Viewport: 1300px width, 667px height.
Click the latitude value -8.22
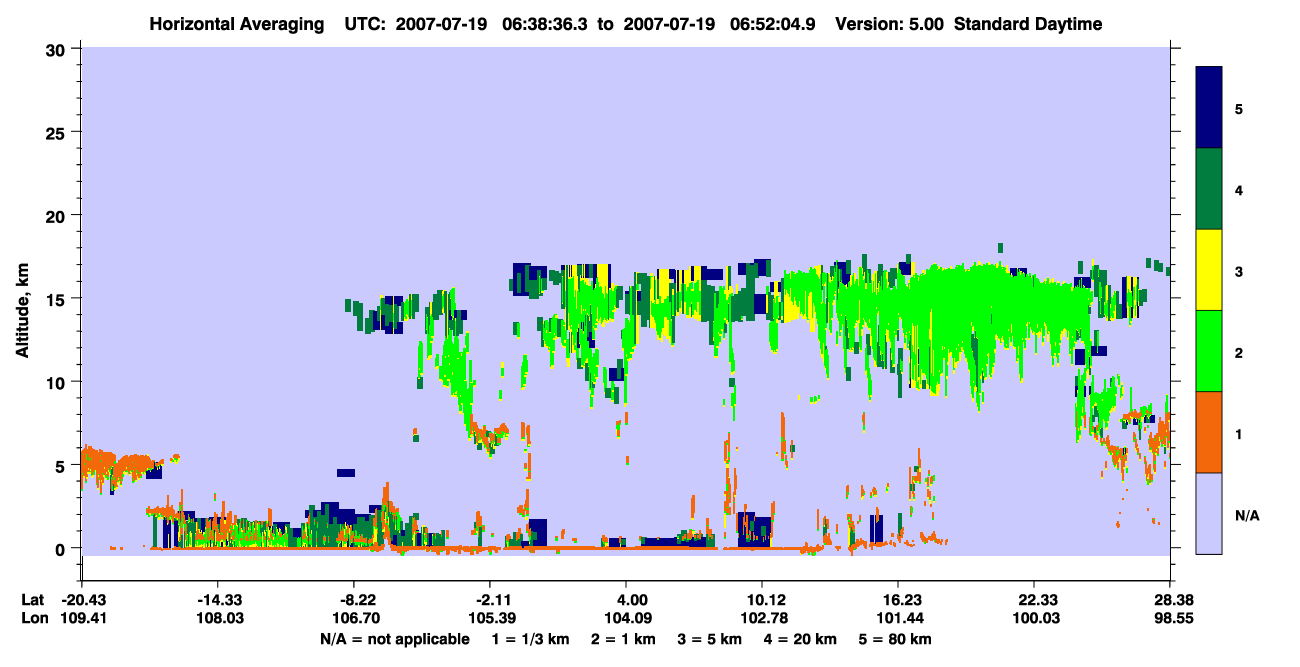(x=358, y=600)
